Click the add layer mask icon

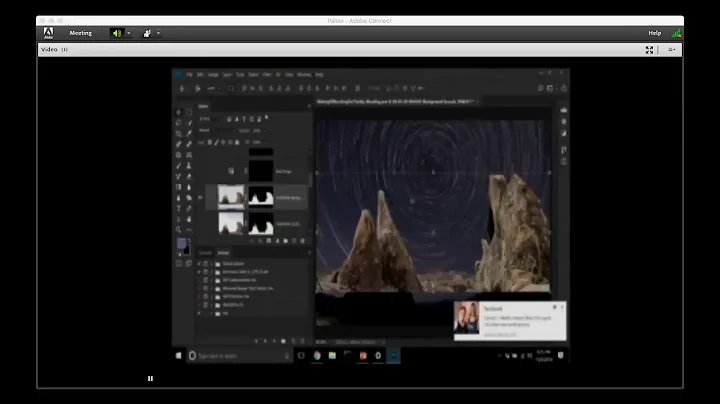coord(269,241)
